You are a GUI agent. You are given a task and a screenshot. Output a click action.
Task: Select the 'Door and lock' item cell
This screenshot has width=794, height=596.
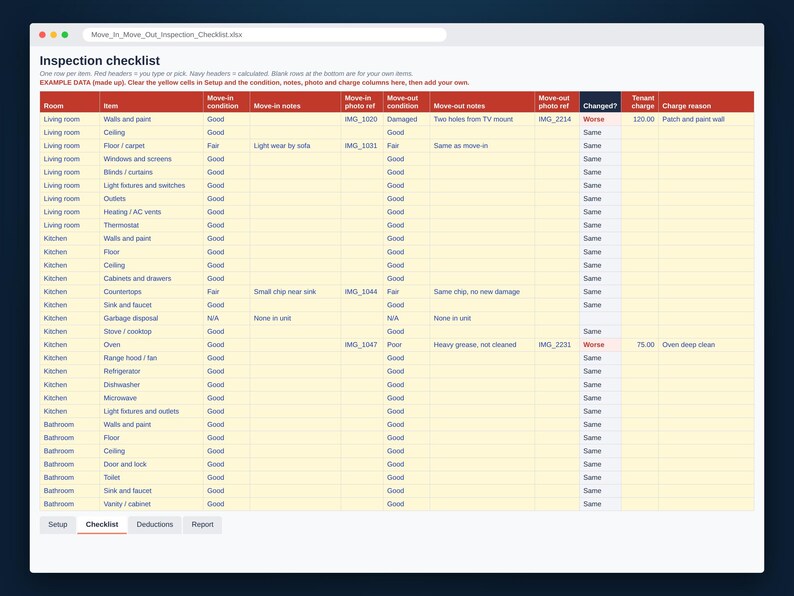pyautogui.click(x=151, y=464)
